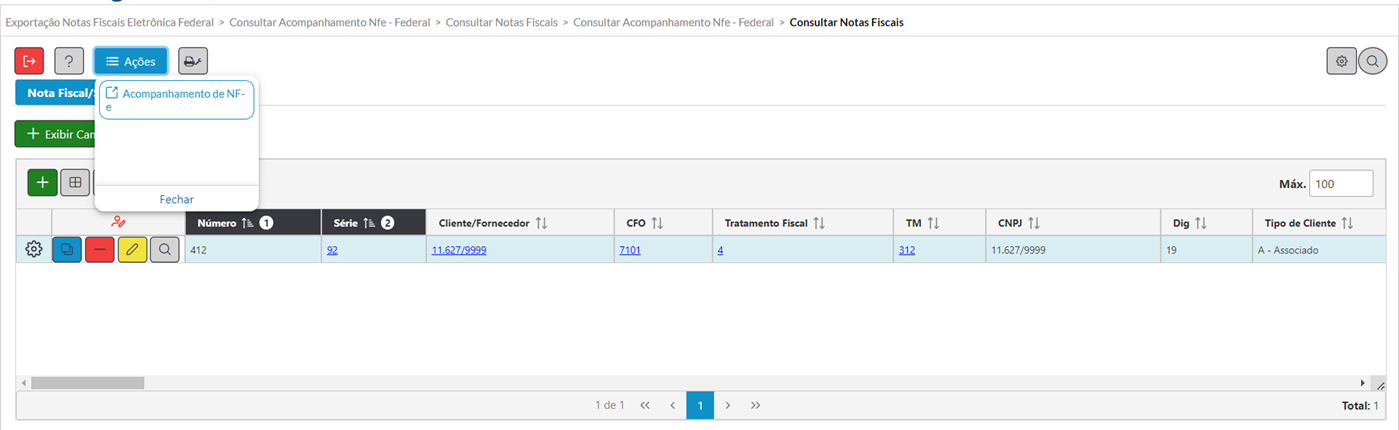Open the row gear options icon
Viewport: 1399px width, 430px height.
(x=34, y=250)
